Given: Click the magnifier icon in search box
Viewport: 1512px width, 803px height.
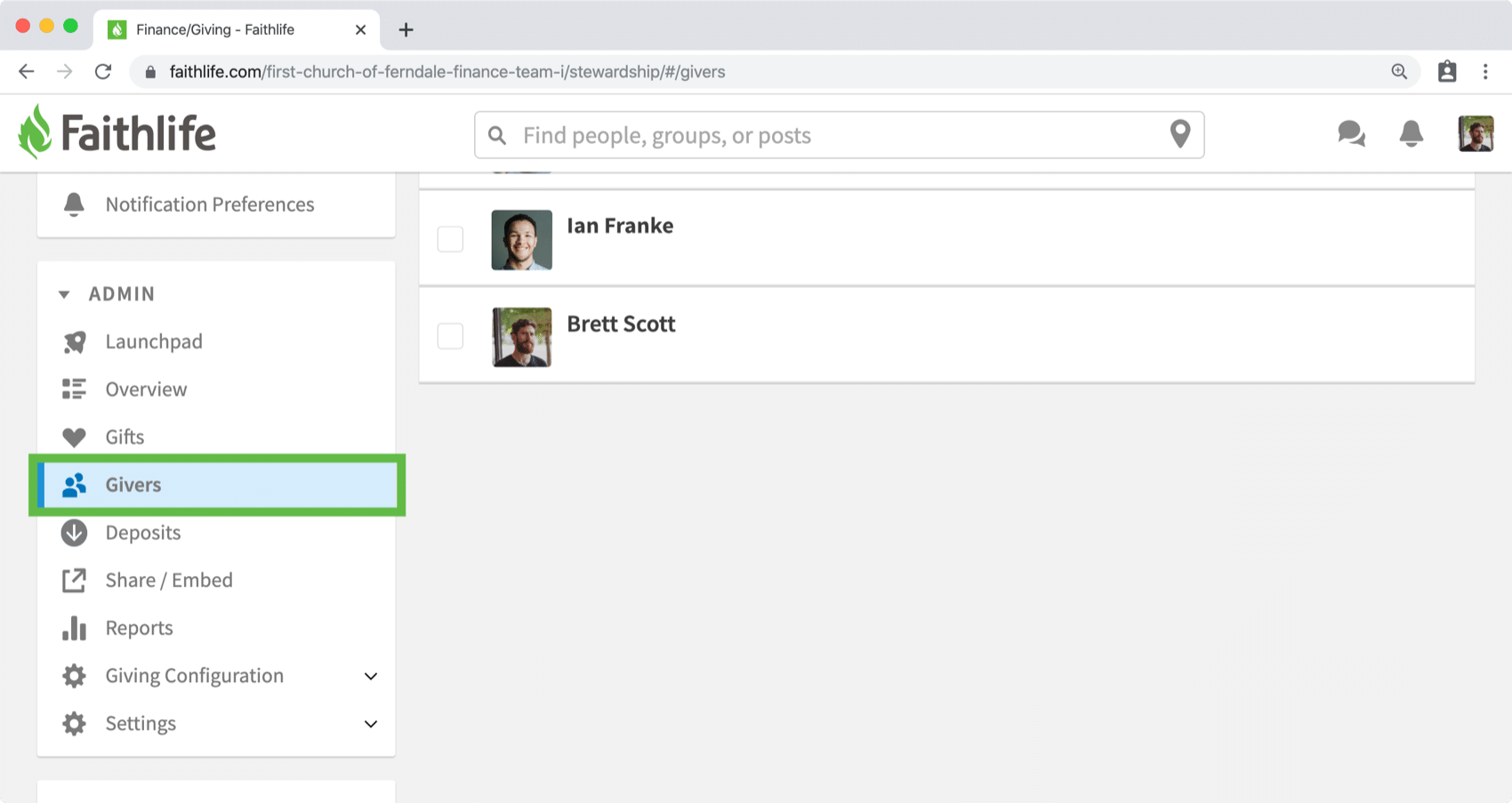Looking at the screenshot, I should [x=497, y=135].
